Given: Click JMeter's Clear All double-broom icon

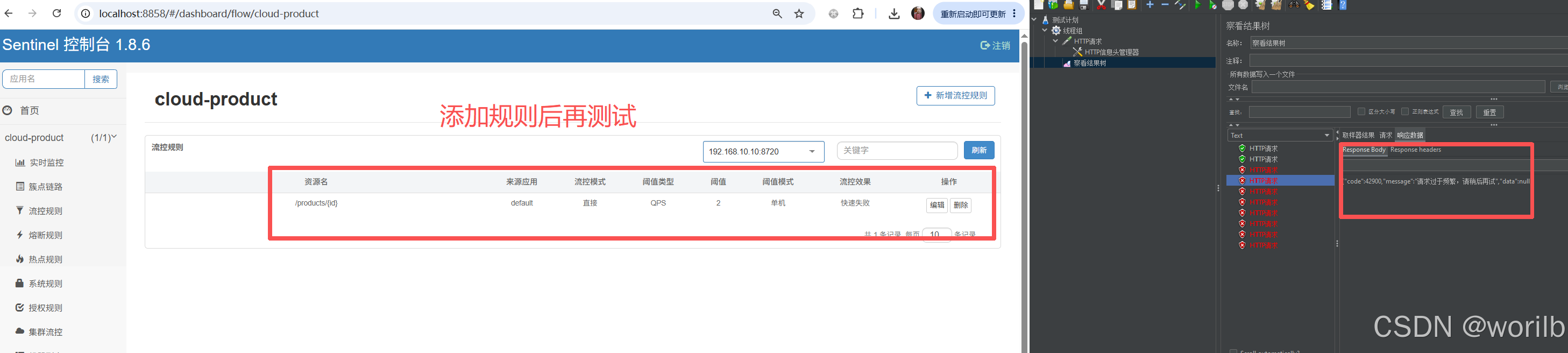Looking at the screenshot, I should [1276, 4].
